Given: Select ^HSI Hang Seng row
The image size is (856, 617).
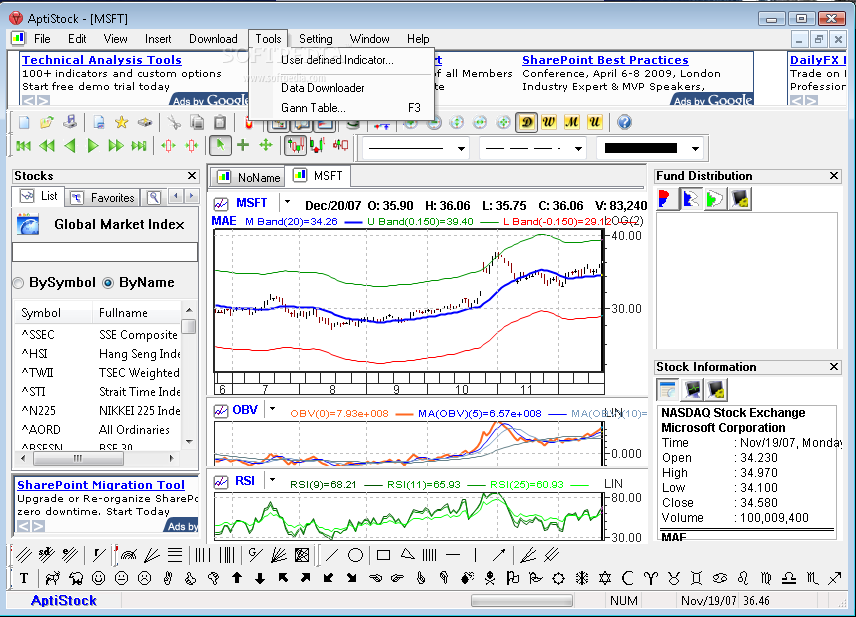Looking at the screenshot, I should coord(99,354).
